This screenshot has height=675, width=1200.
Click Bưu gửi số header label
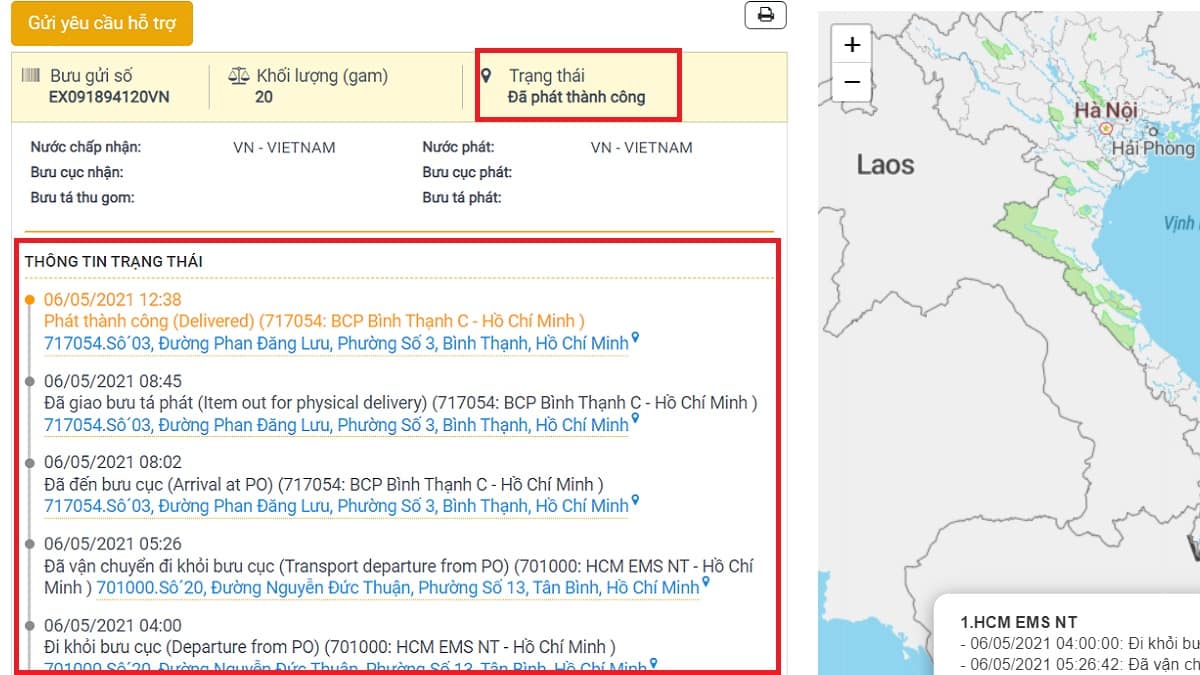point(91,75)
